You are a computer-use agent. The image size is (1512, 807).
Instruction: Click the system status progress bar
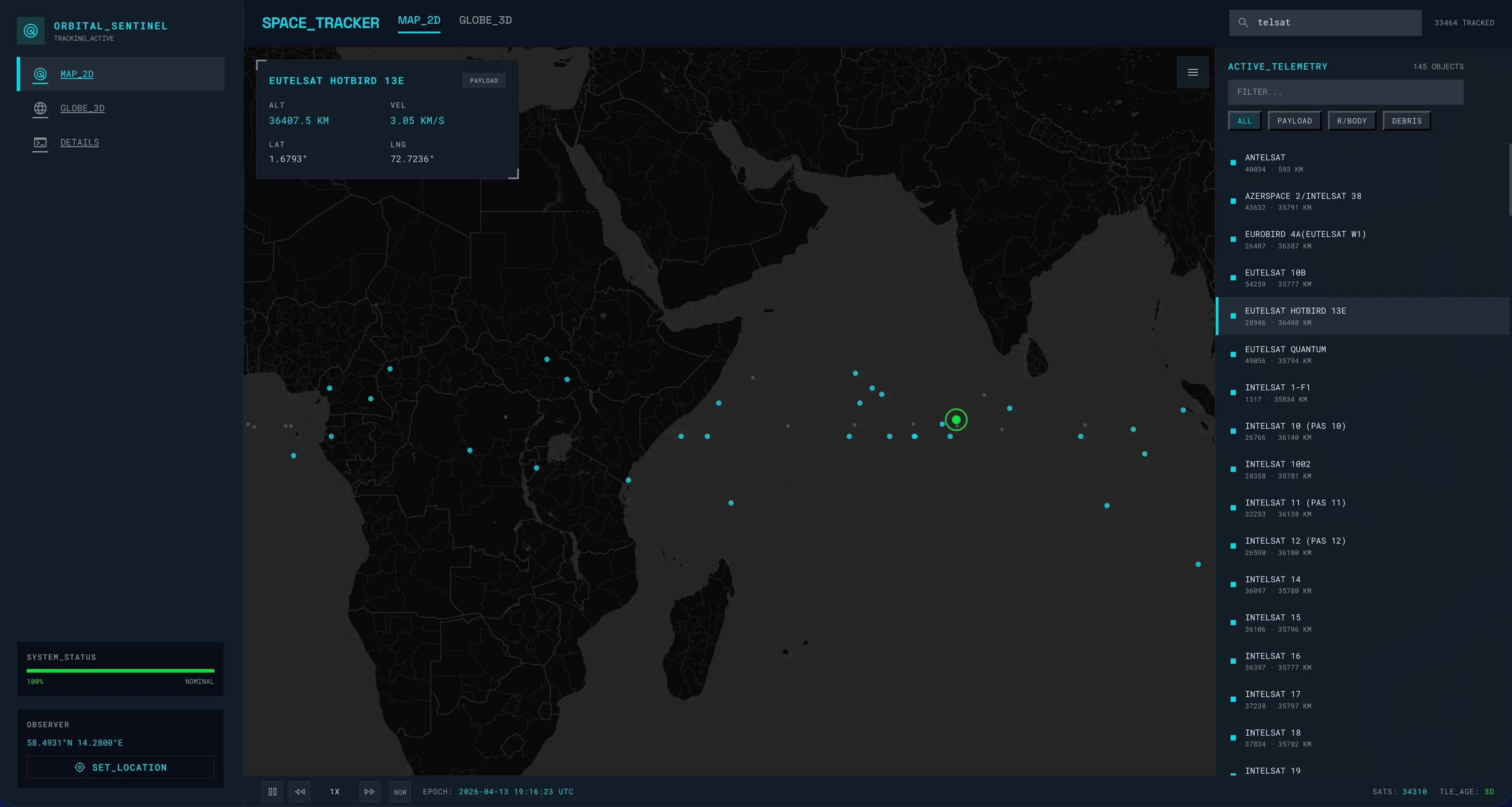[x=121, y=670]
